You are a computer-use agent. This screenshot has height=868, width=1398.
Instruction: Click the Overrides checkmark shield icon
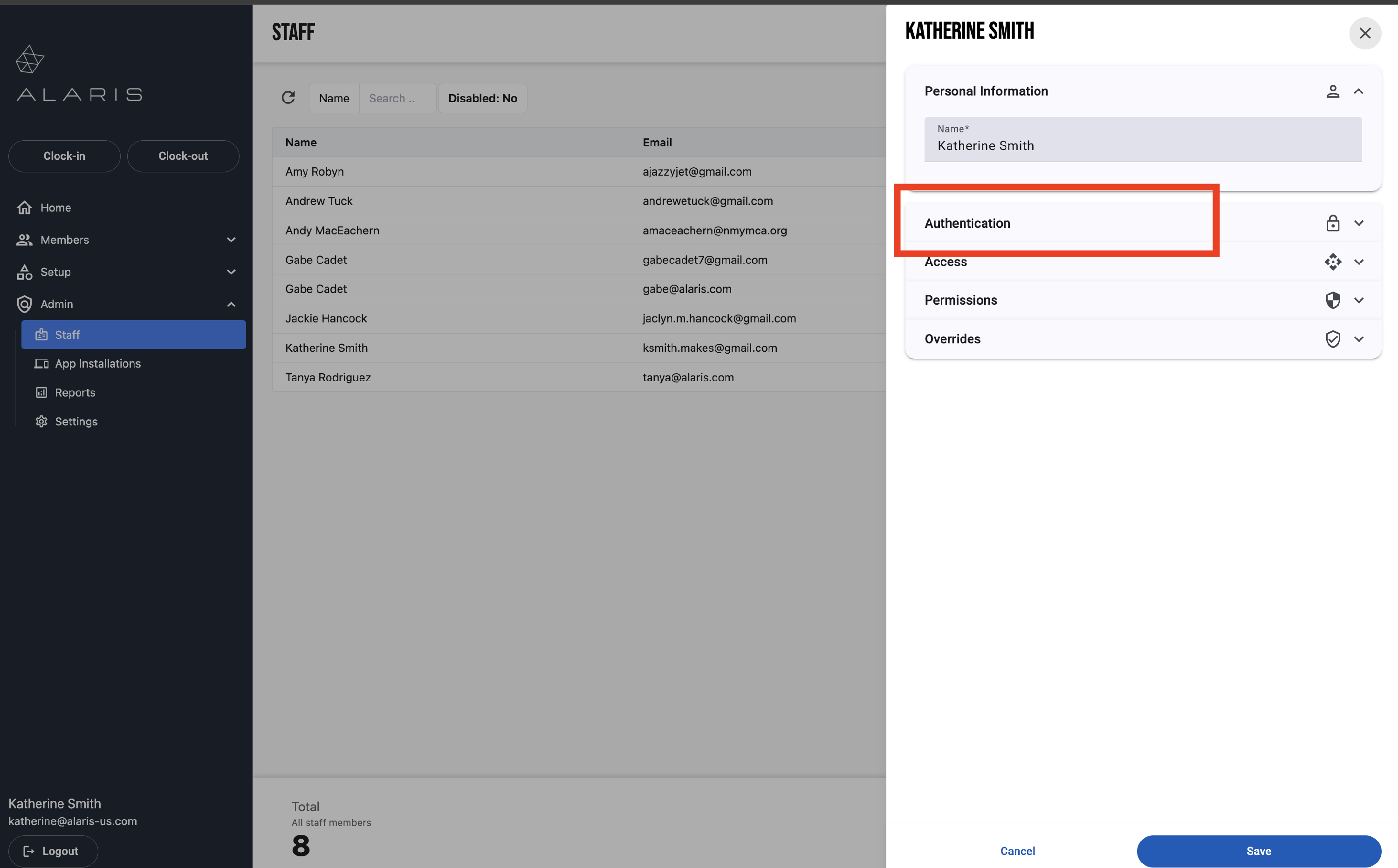pyautogui.click(x=1333, y=339)
